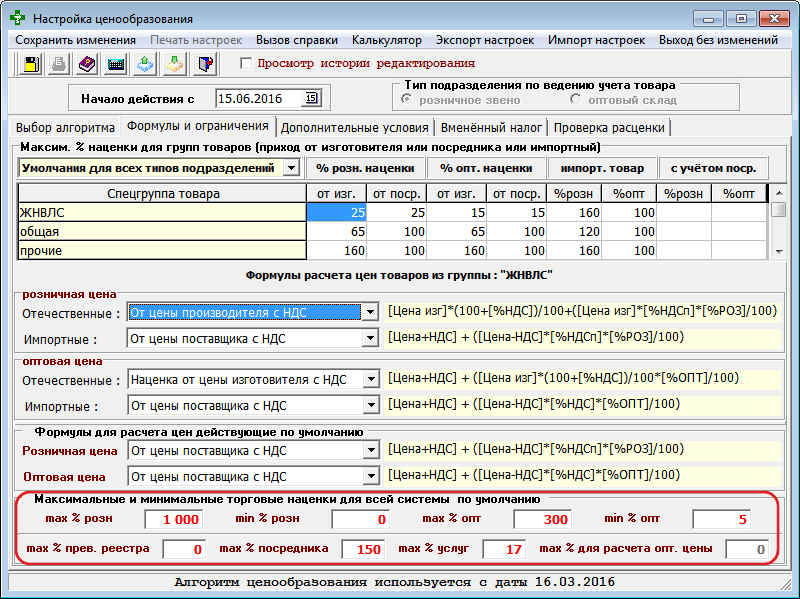
Task: Click 'общая' row '%розн' import cell showing 120
Action: (x=574, y=231)
